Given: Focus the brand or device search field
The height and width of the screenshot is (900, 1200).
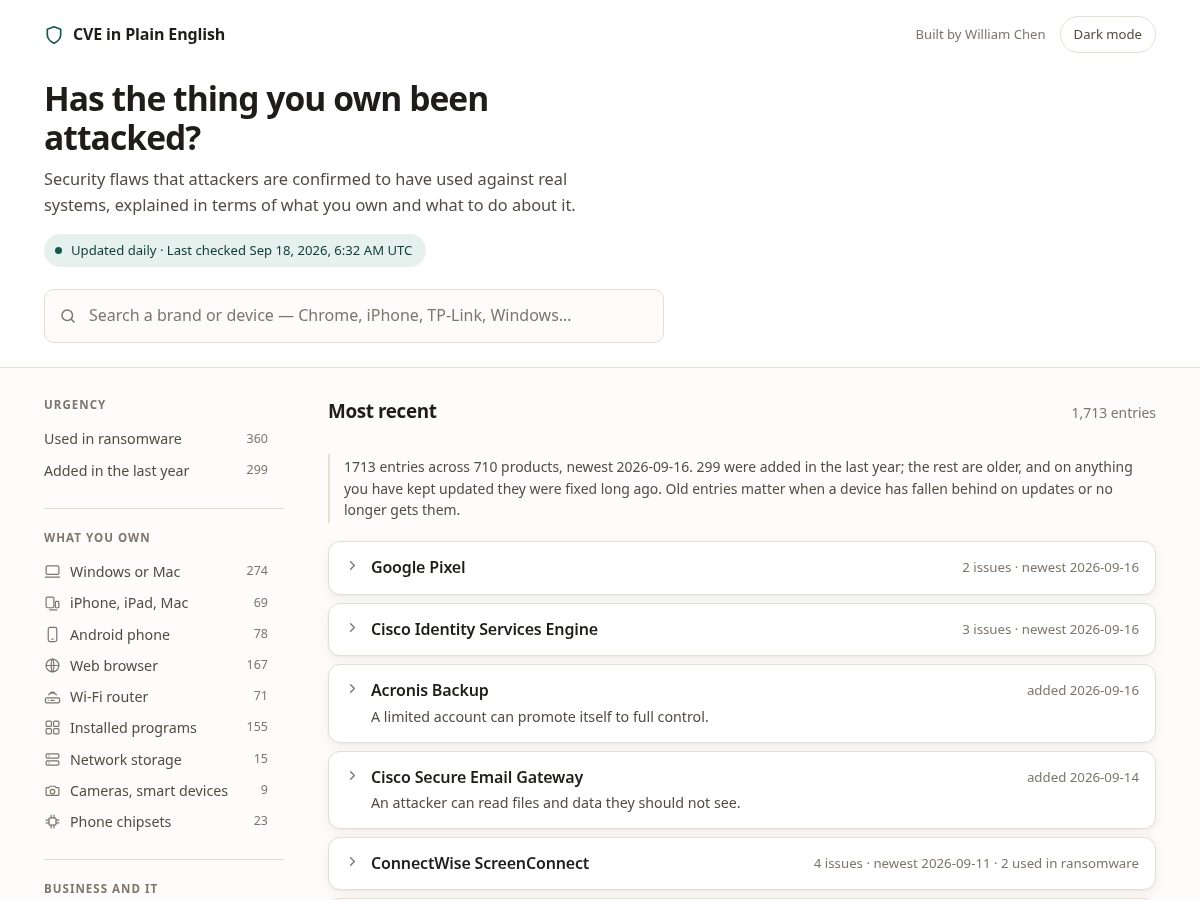Looking at the screenshot, I should [x=354, y=316].
